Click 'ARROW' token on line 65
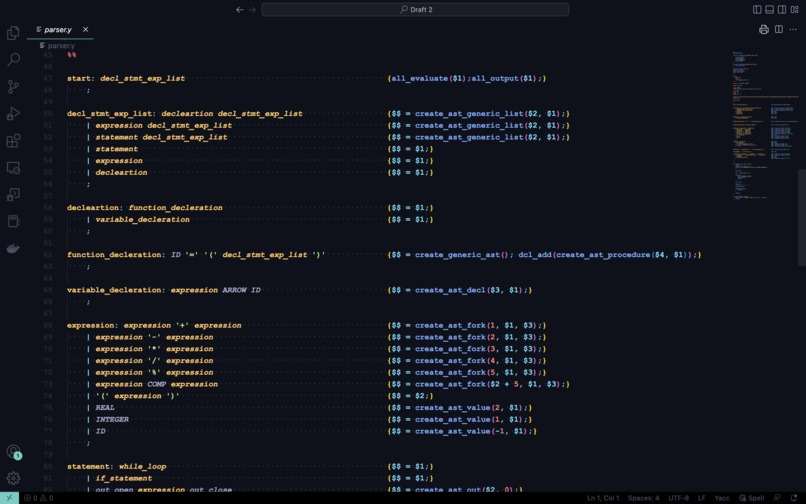Image resolution: width=806 pixels, height=504 pixels. [234, 290]
